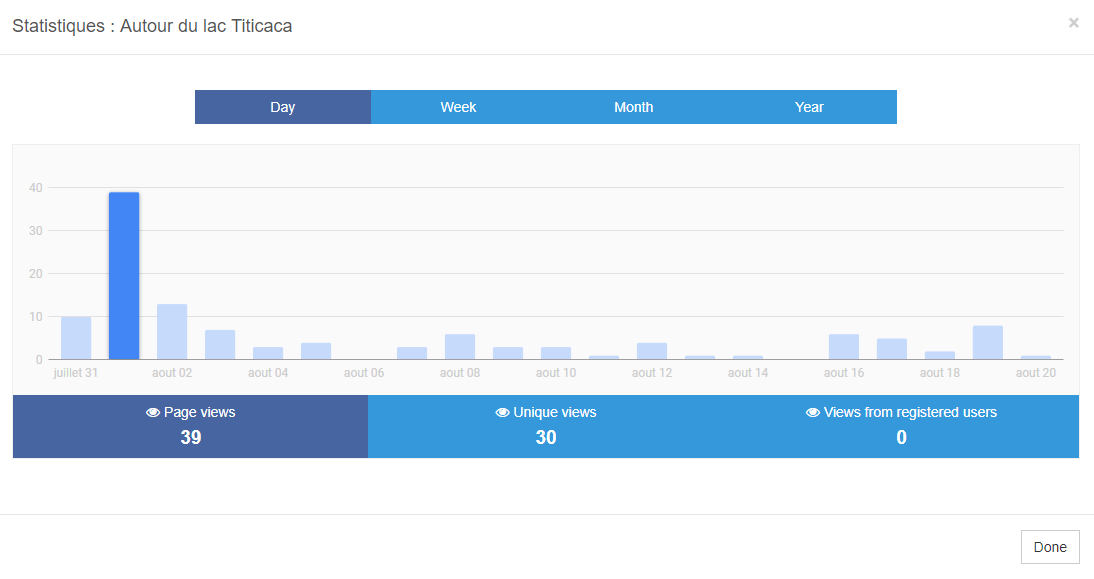
Task: Click the eye icon for Views from registered users
Action: pyautogui.click(x=812, y=412)
